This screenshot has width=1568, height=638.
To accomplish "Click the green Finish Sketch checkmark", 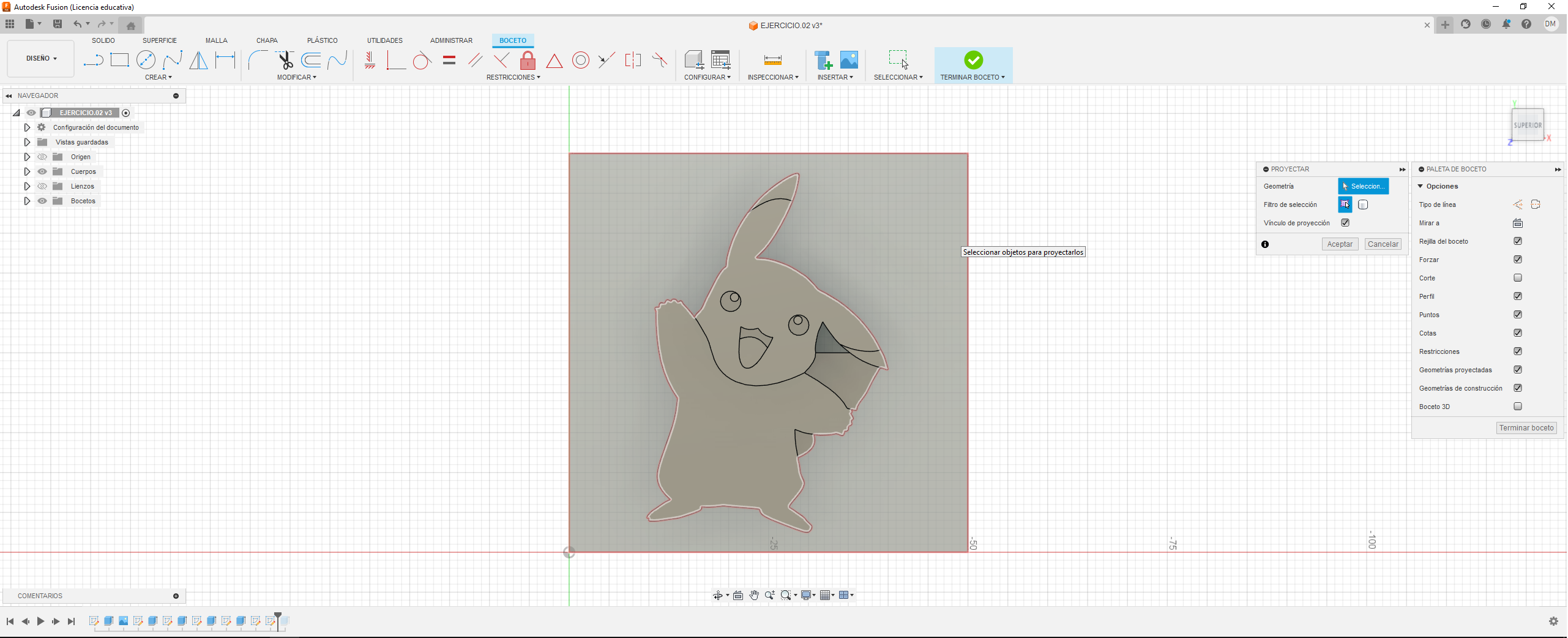I will pyautogui.click(x=973, y=60).
